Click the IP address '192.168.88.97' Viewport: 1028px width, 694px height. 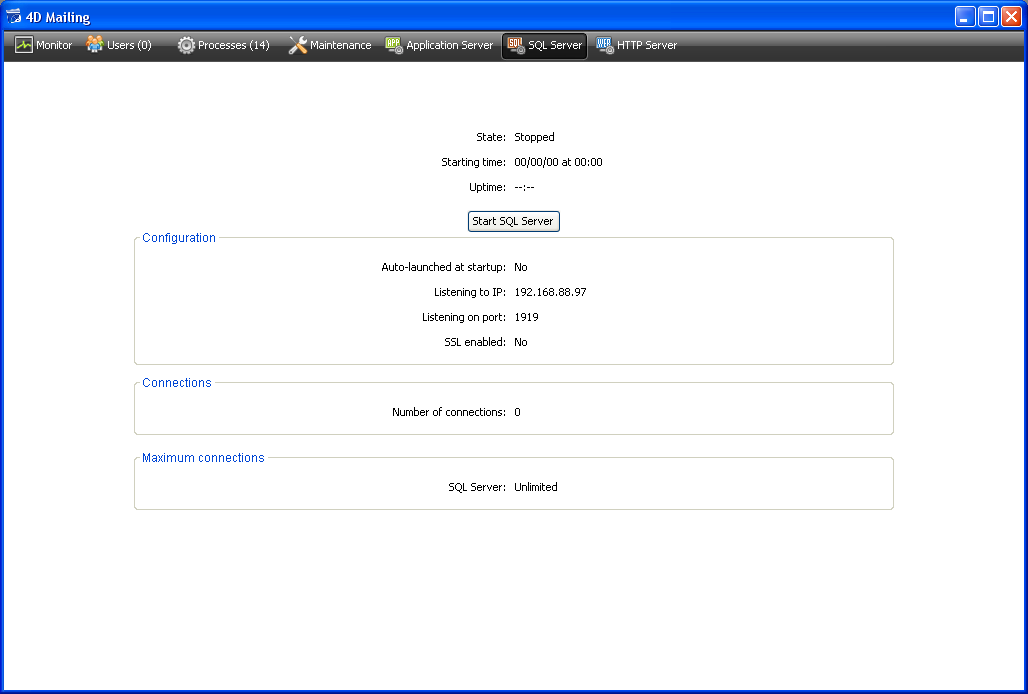point(551,292)
